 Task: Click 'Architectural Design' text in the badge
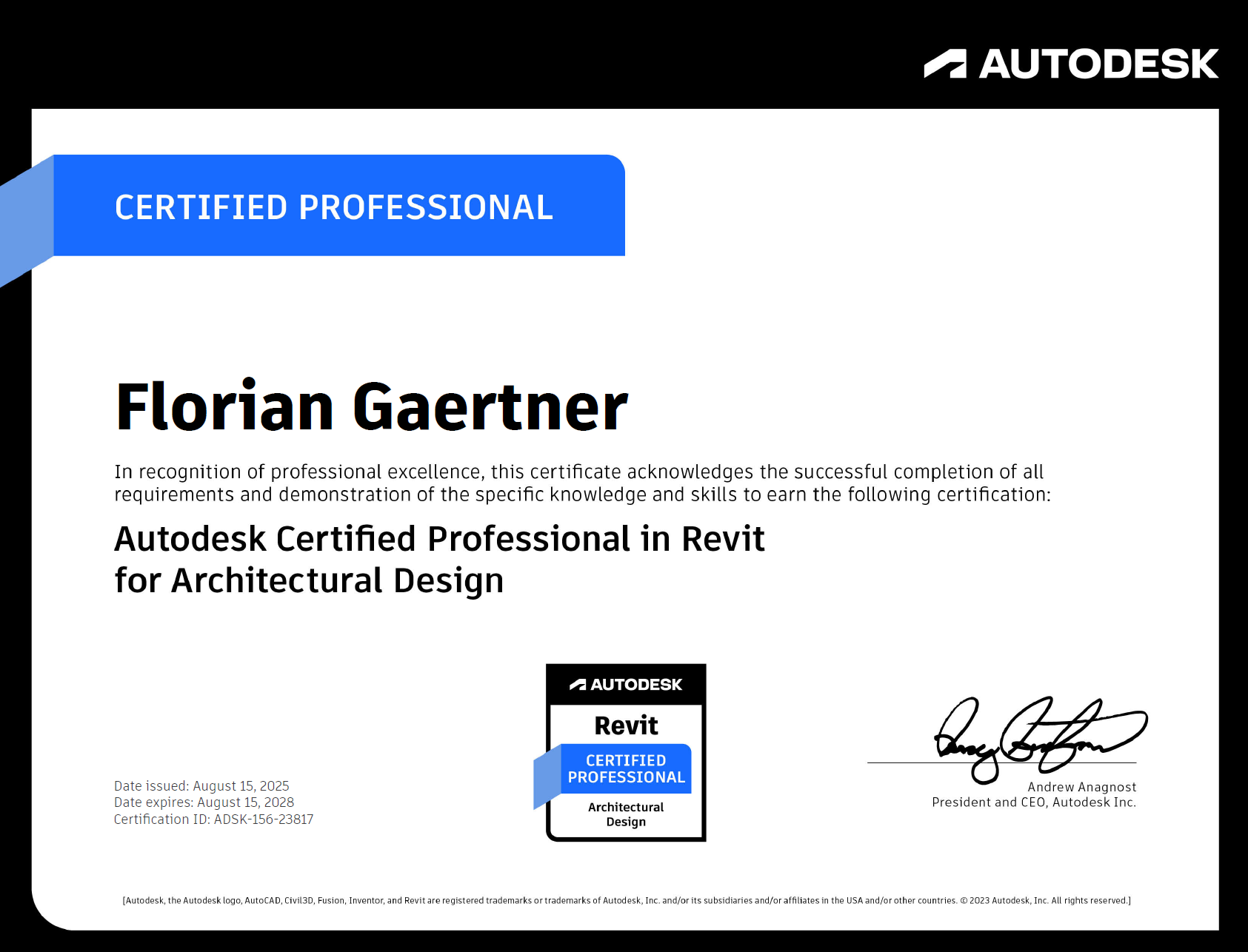[626, 814]
